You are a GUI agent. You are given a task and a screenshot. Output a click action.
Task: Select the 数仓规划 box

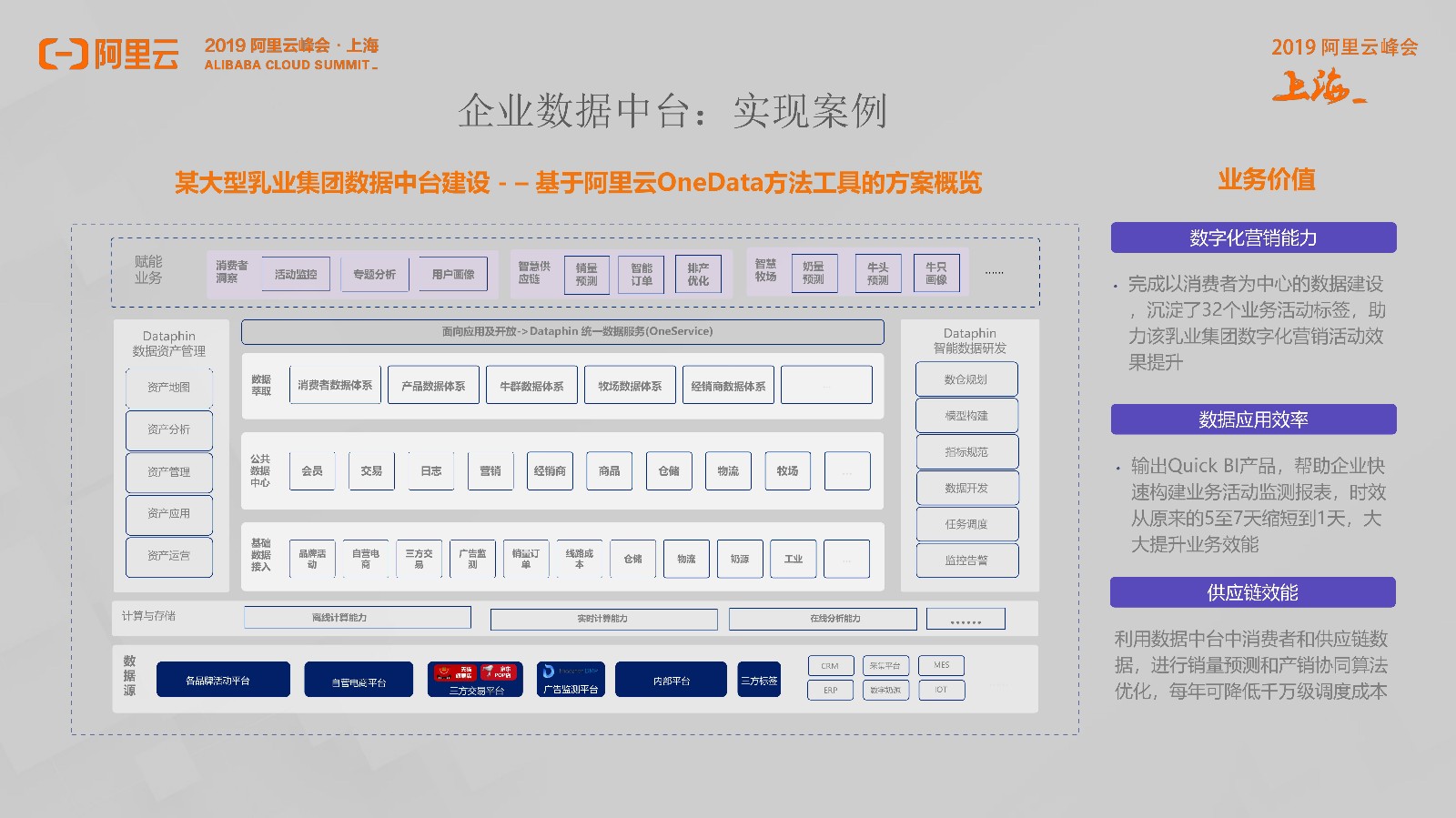966,379
